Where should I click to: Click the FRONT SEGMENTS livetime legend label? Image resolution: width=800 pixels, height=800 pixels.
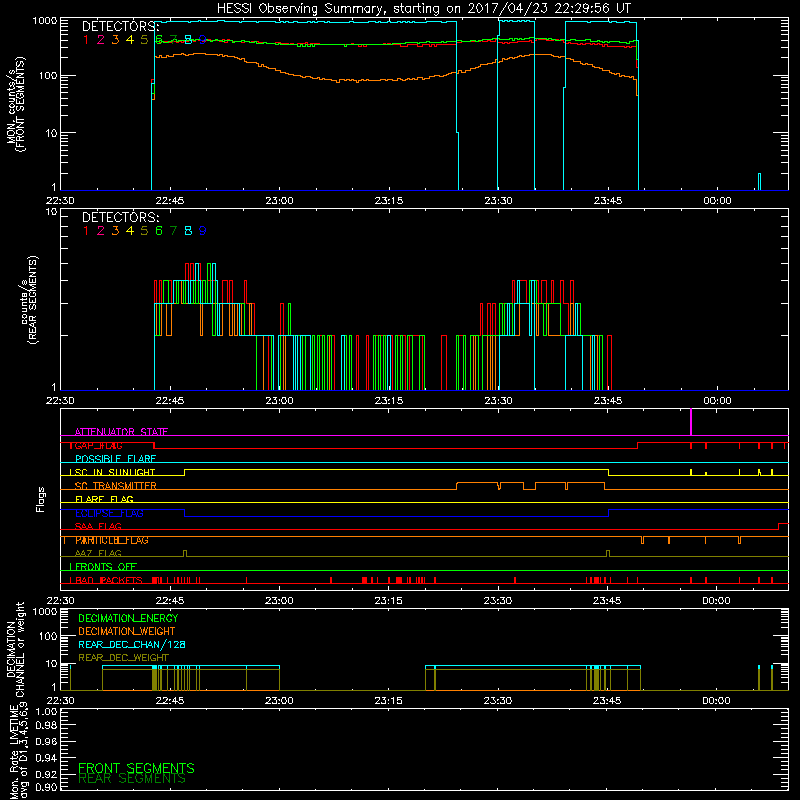(136, 768)
